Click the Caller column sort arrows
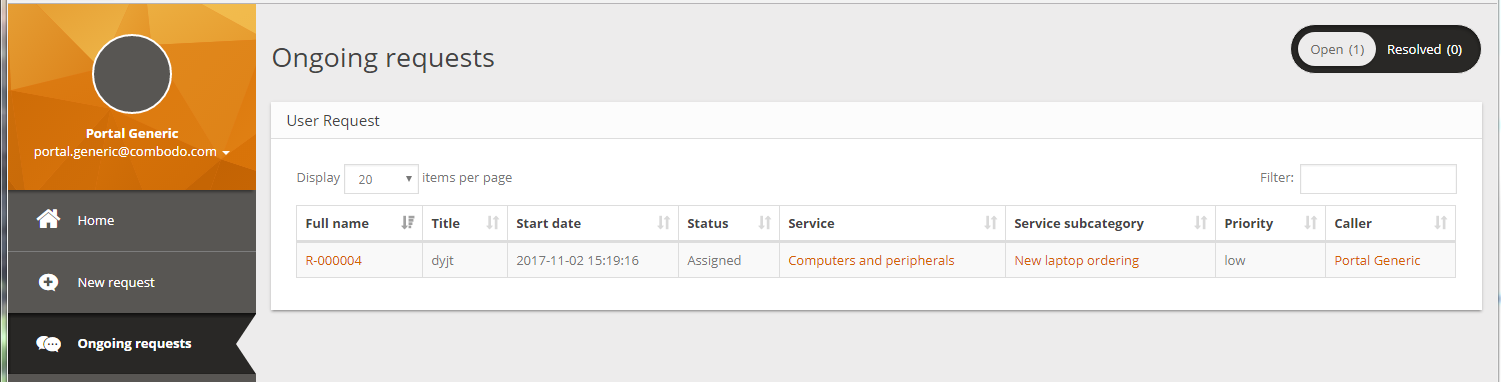This screenshot has height=382, width=1501. (1441, 223)
